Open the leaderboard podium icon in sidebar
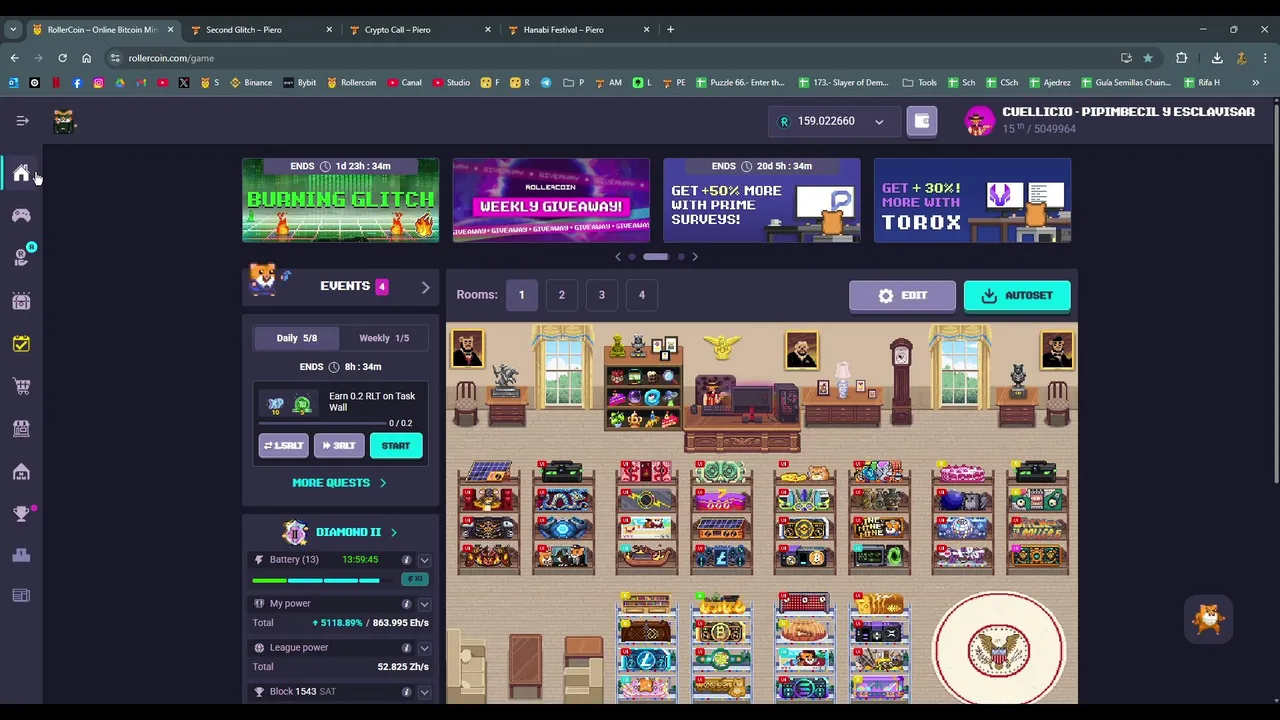1280x720 pixels. coord(21,555)
